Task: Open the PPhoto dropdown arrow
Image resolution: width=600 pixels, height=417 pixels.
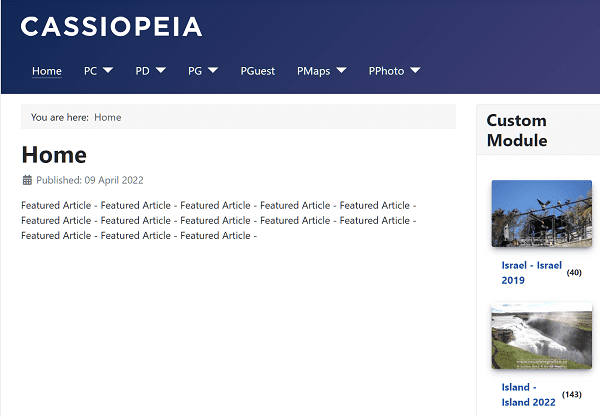Action: [415, 71]
